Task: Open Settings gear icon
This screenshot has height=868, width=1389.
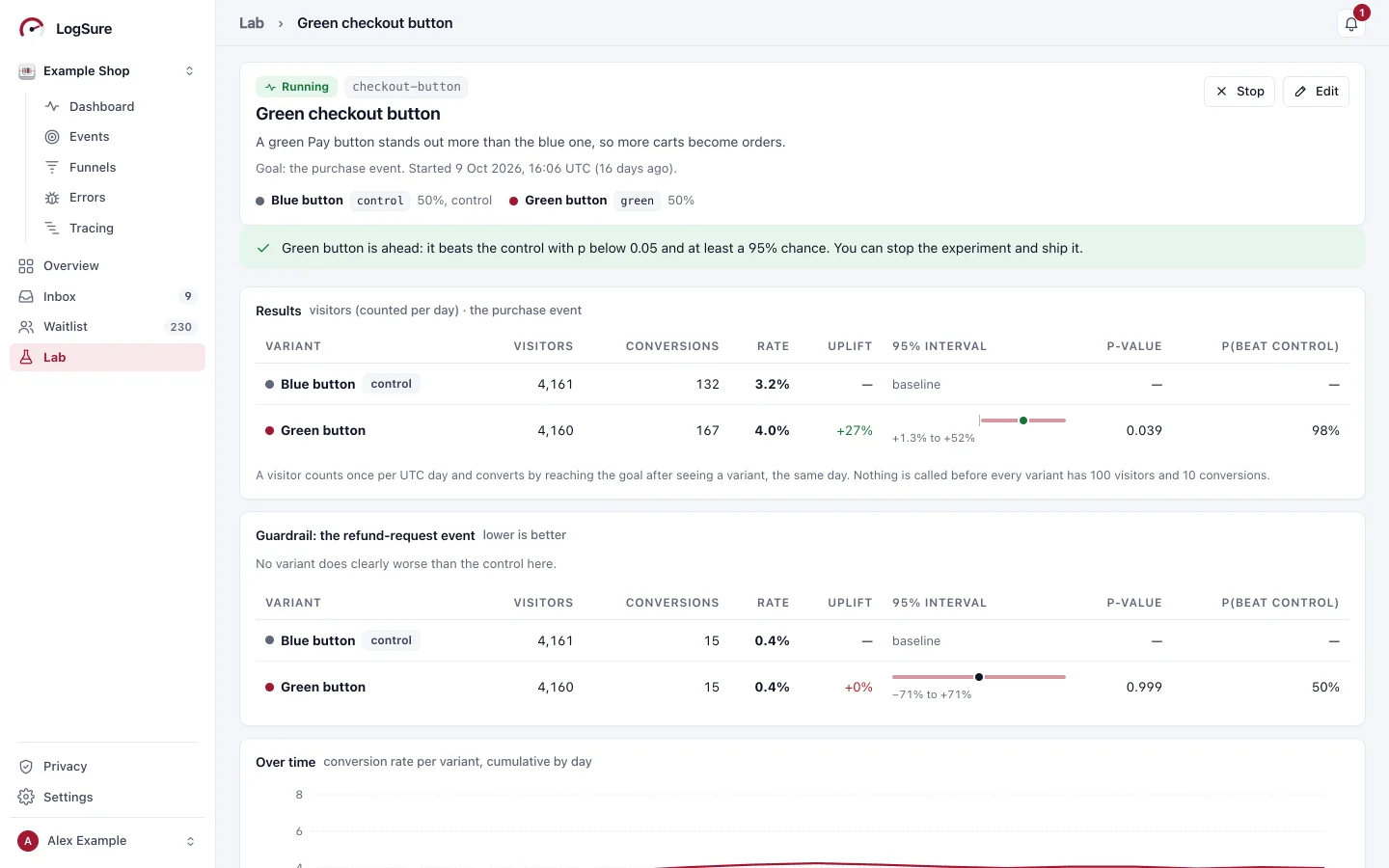Action: click(26, 798)
